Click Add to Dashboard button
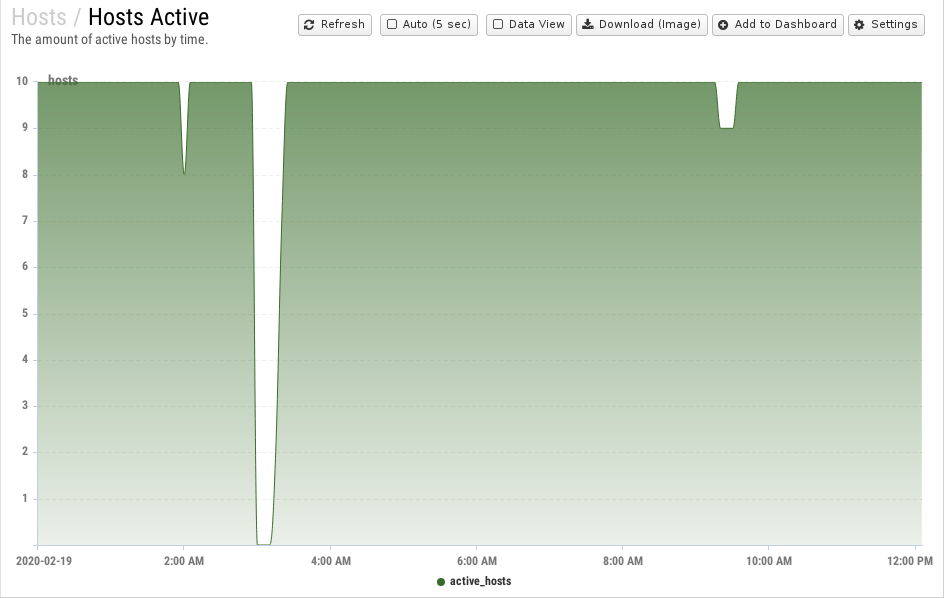 [778, 25]
